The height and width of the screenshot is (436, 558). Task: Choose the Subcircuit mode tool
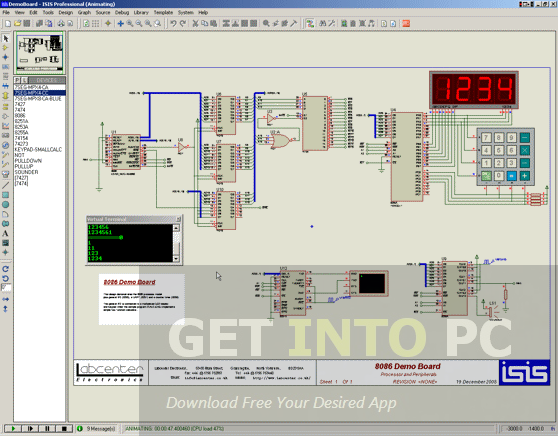tap(6, 96)
